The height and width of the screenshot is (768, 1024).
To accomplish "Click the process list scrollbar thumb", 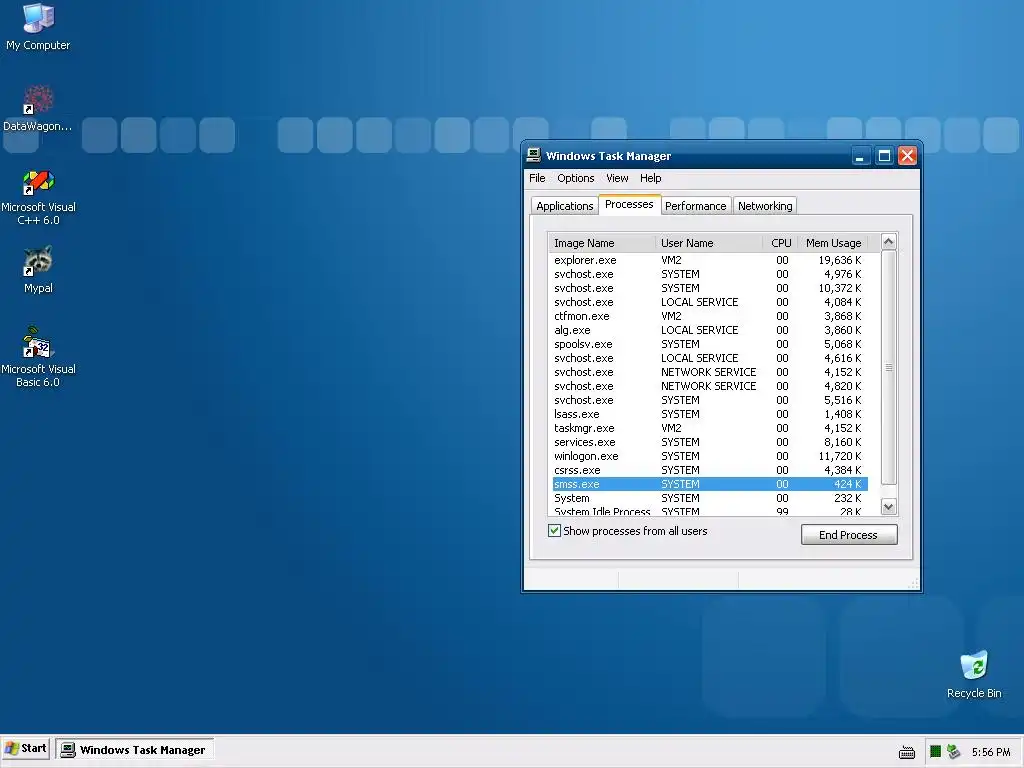I will coord(888,368).
